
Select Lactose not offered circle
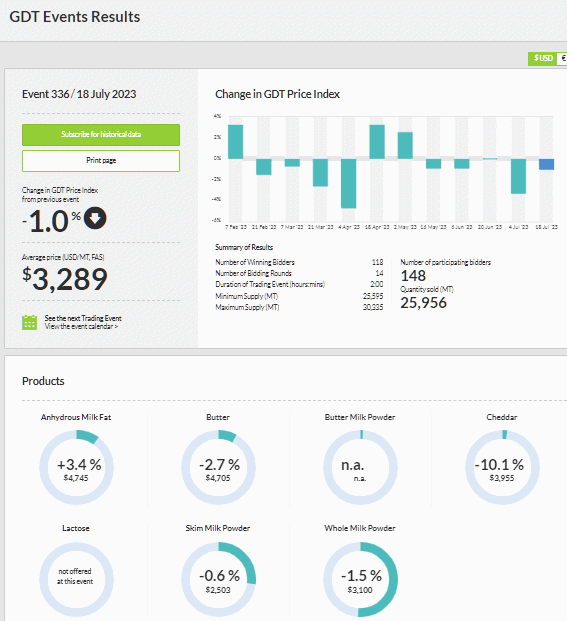[76, 579]
